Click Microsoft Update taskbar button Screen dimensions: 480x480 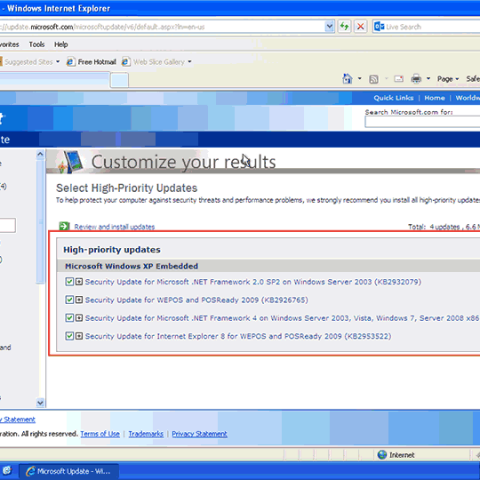click(x=68, y=471)
